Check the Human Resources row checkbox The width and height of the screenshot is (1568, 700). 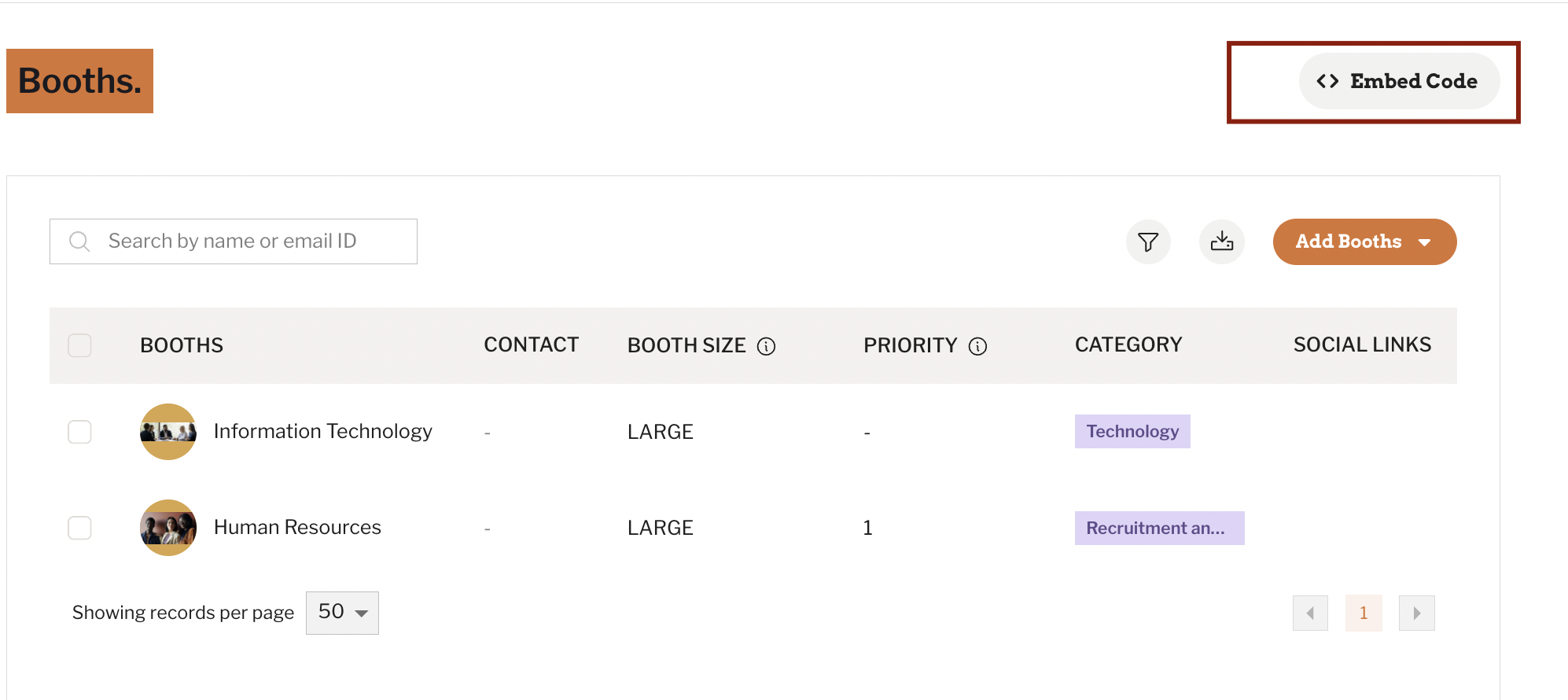(79, 528)
